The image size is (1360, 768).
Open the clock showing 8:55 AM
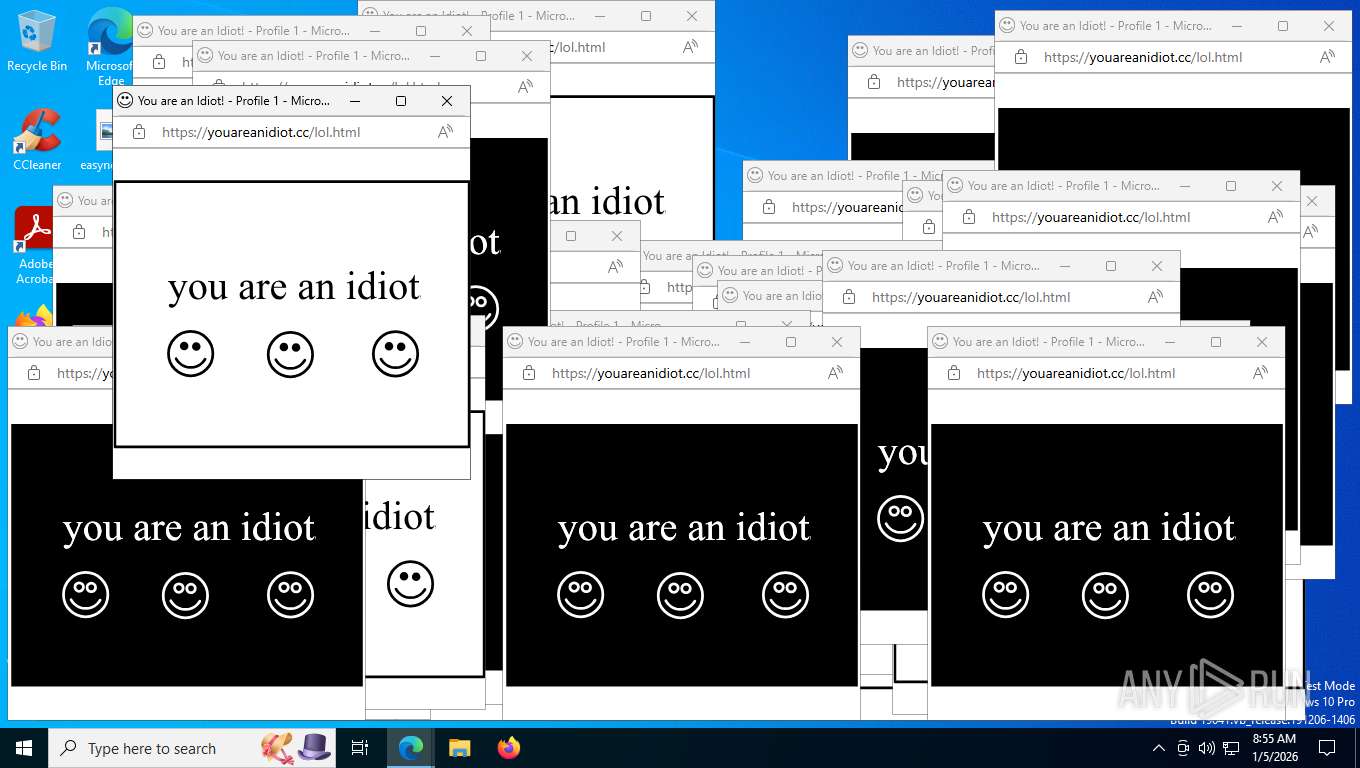1274,748
